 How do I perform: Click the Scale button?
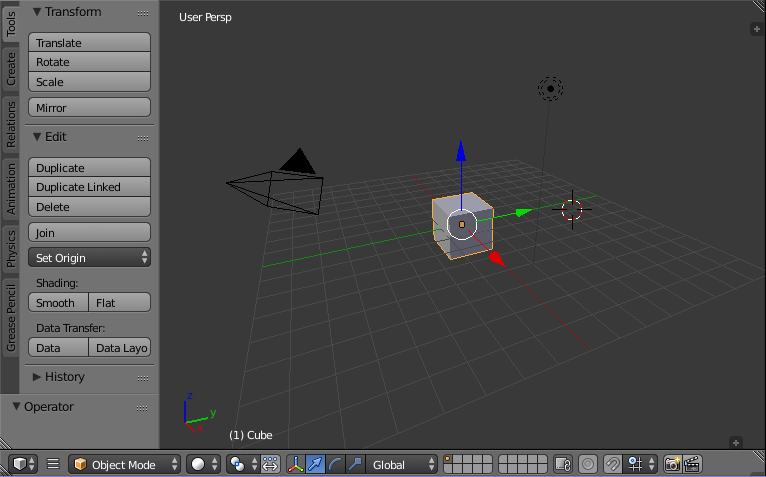(x=89, y=82)
